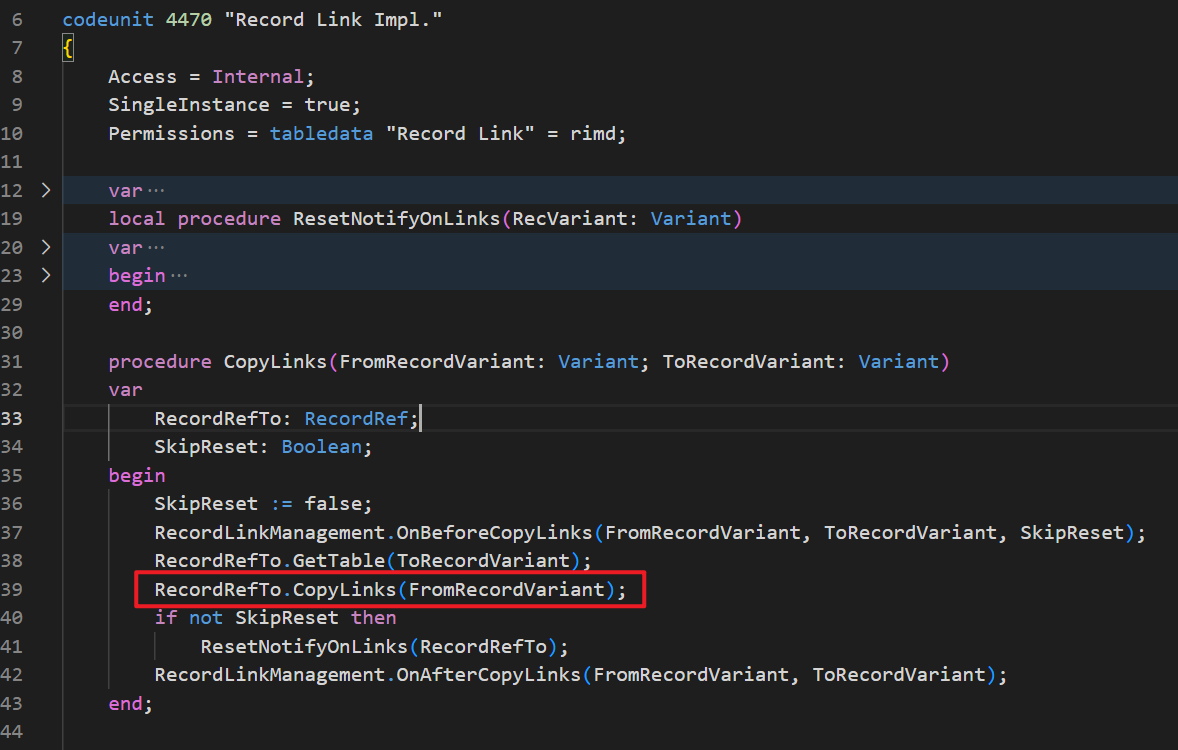Unfold the collapsed begin block on line 23
This screenshot has width=1178, height=750.
tap(45, 275)
